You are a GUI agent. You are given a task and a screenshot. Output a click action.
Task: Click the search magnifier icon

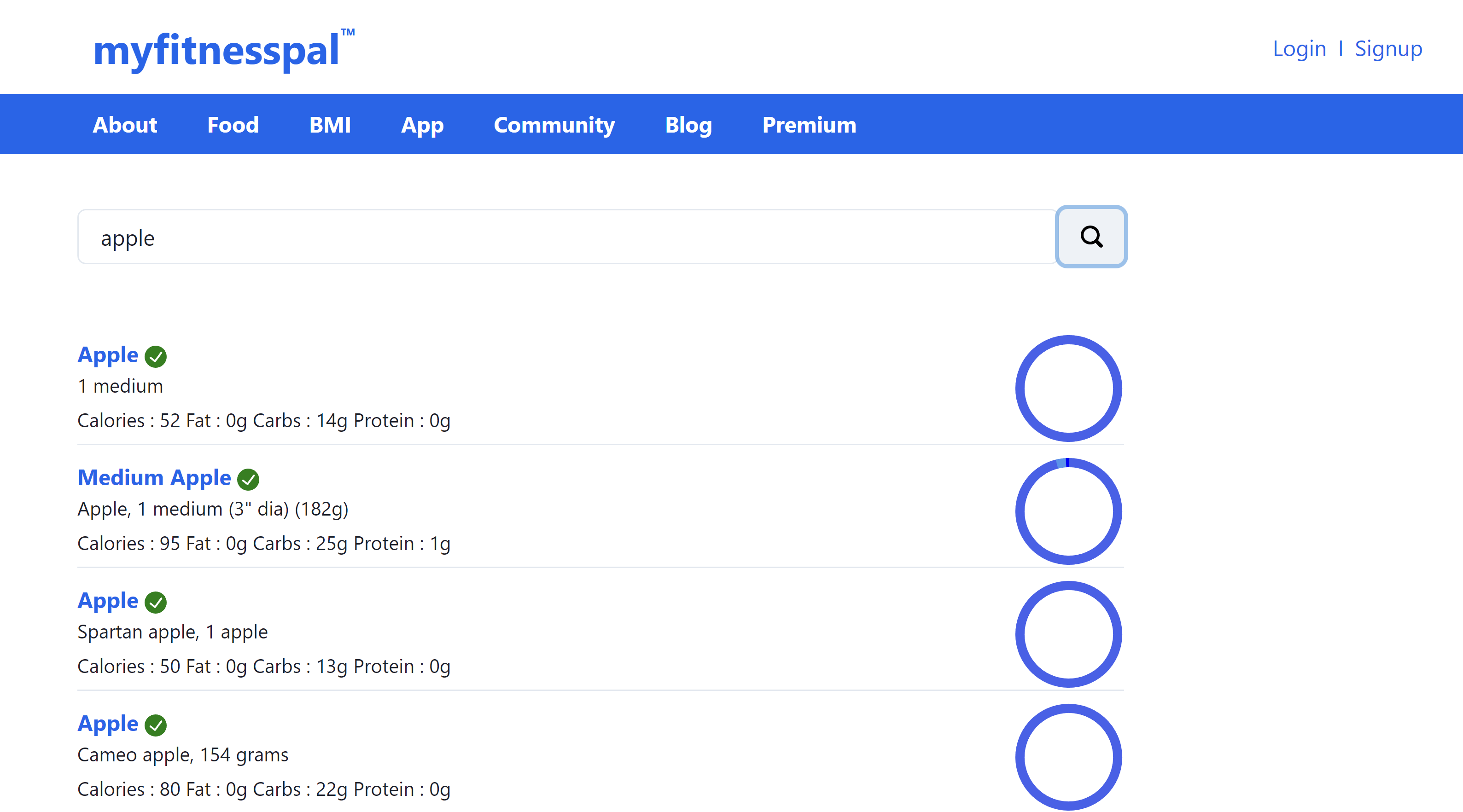(1091, 237)
